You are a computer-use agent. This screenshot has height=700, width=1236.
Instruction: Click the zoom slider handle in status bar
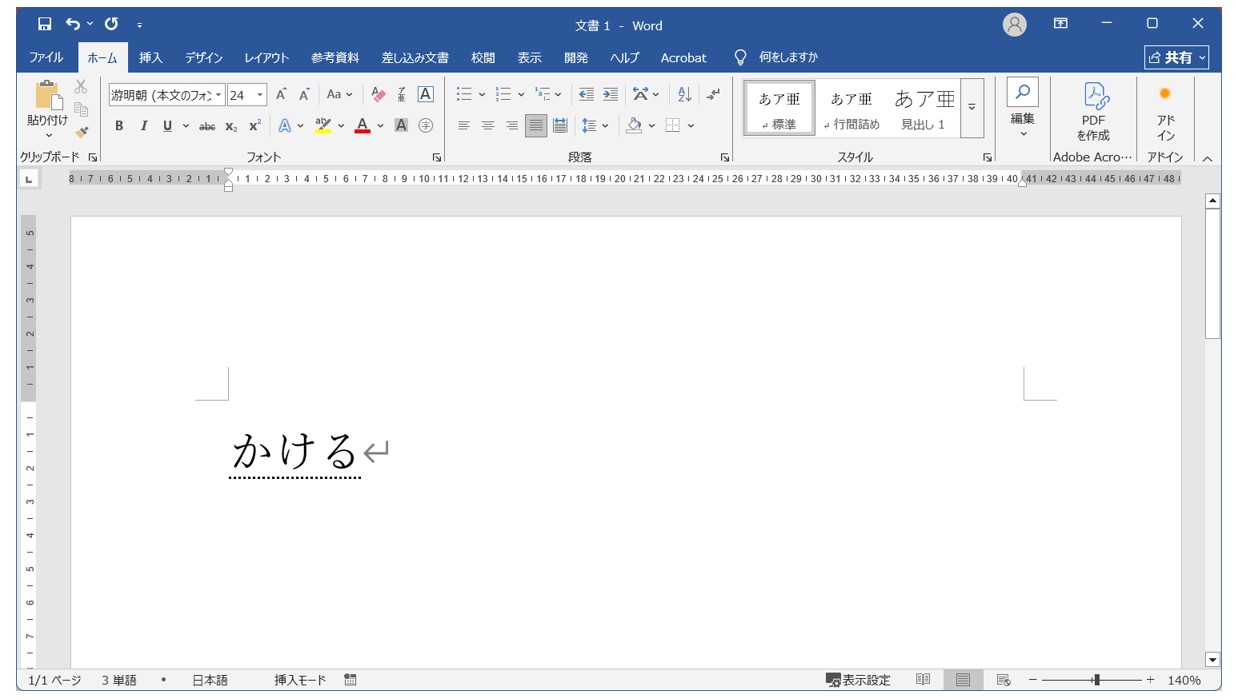click(1097, 680)
